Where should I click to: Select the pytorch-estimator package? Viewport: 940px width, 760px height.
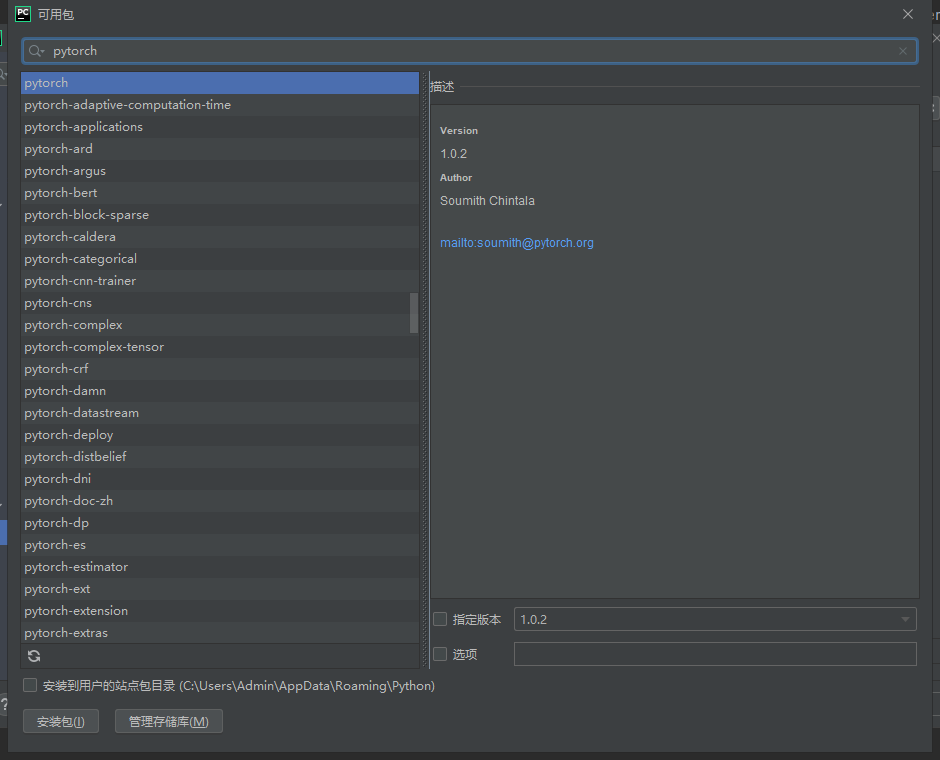point(219,567)
